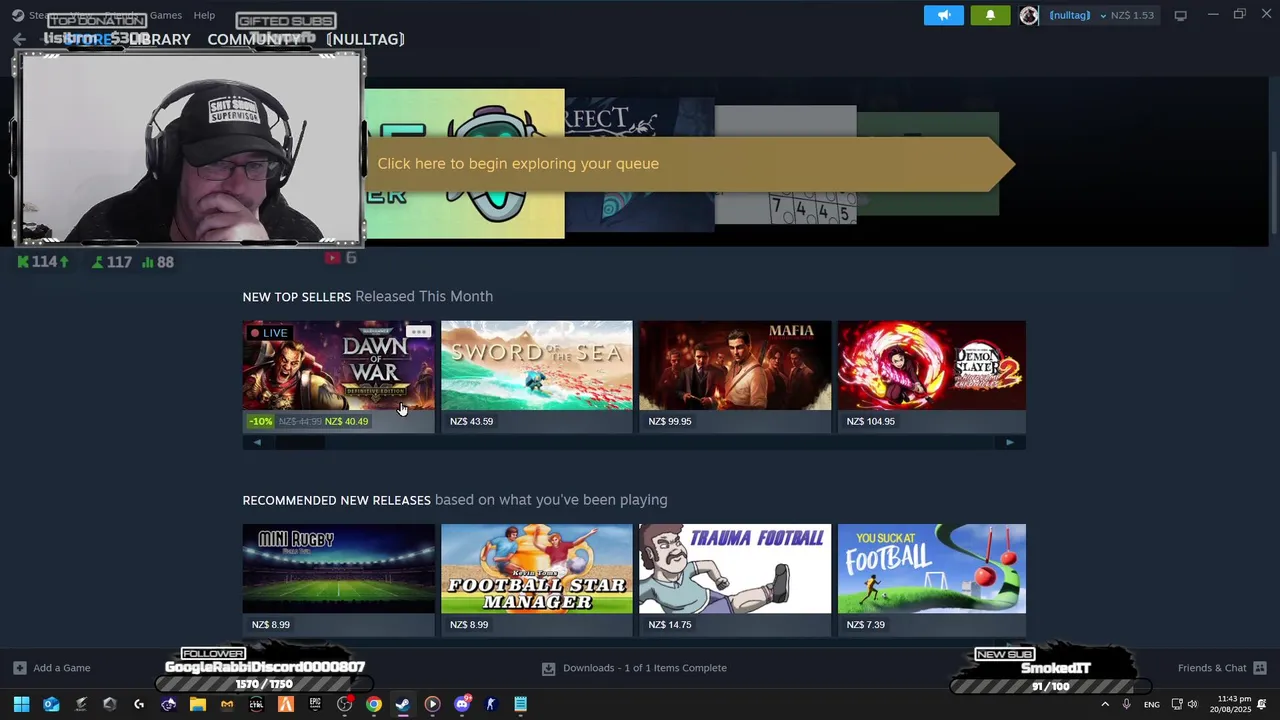Click the Add a Game button
Screen dimensions: 1280x720
pos(52,668)
